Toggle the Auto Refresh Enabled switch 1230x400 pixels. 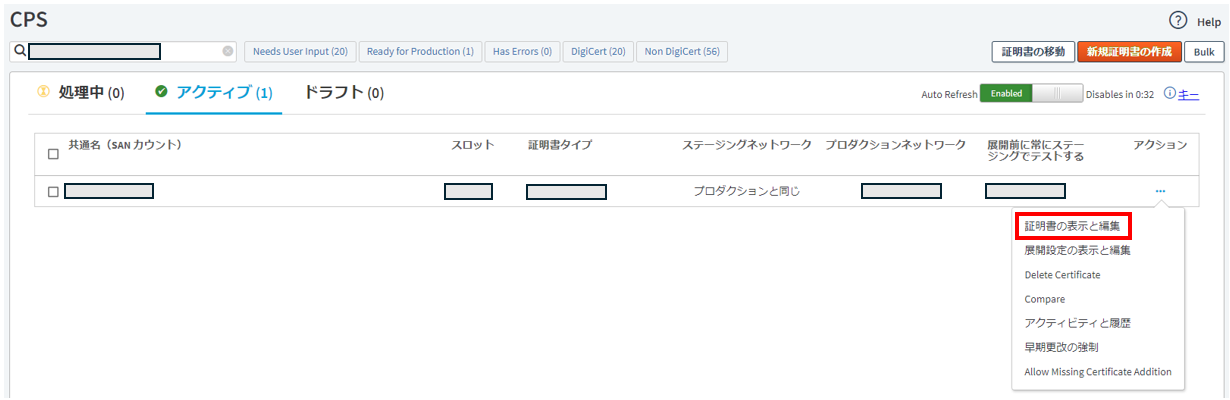pyautogui.click(x=1031, y=94)
